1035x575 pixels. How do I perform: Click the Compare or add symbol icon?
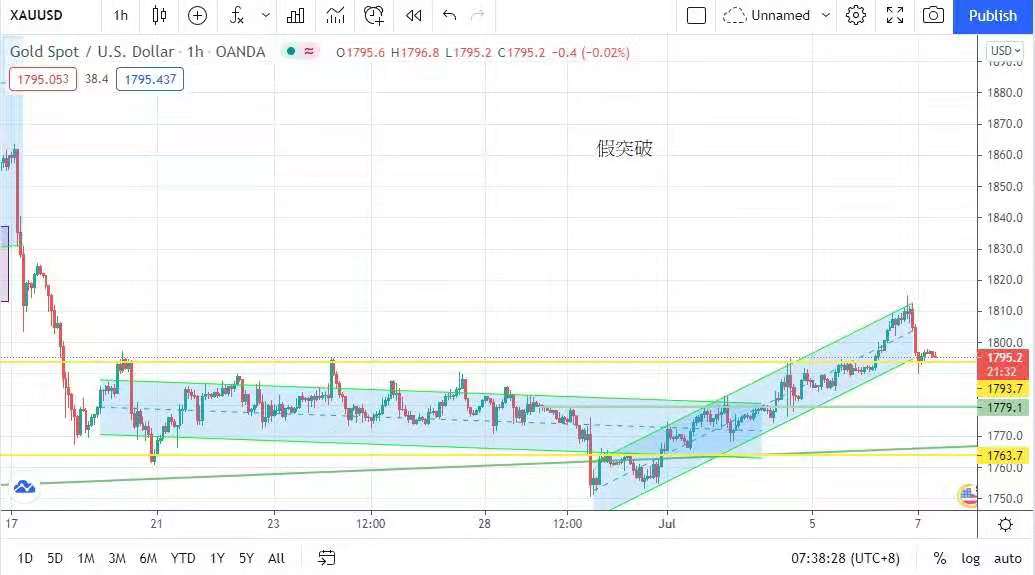(x=198, y=15)
